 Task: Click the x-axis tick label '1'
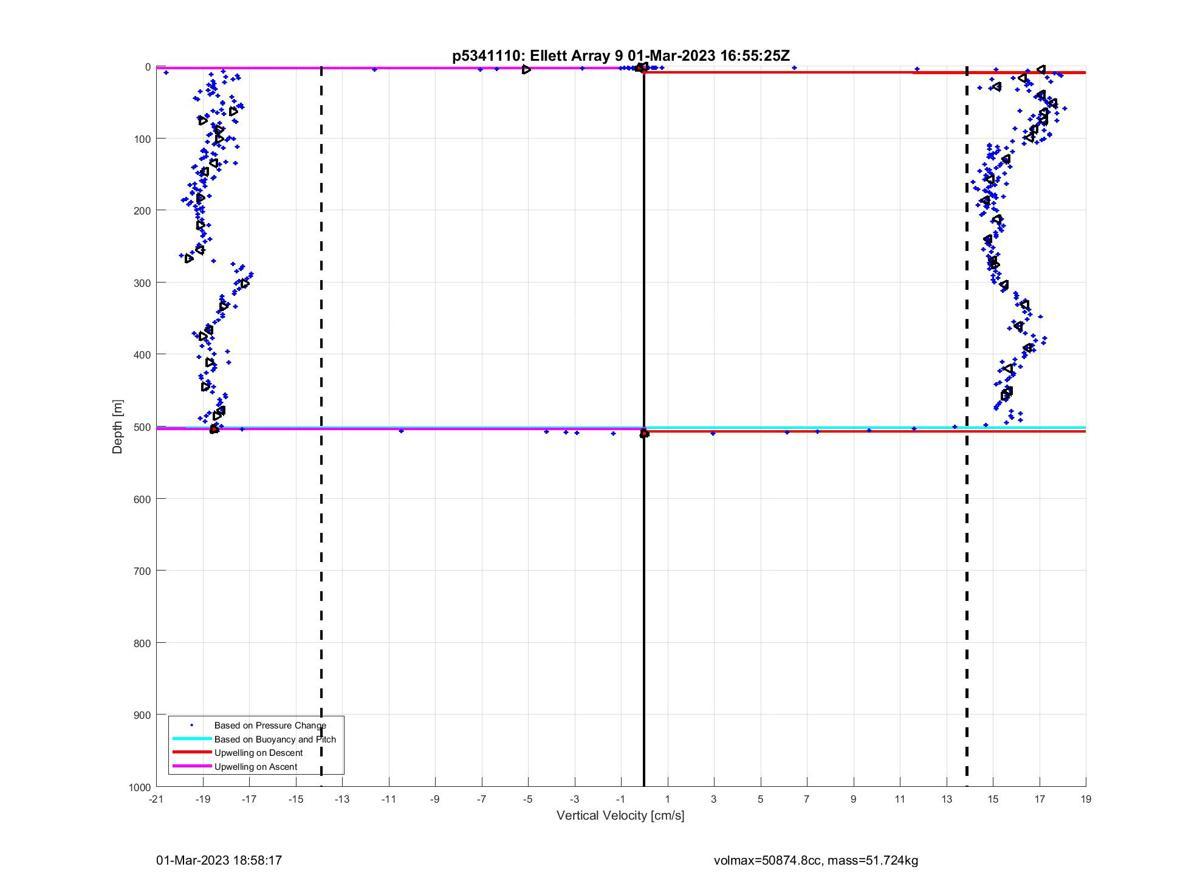point(667,799)
